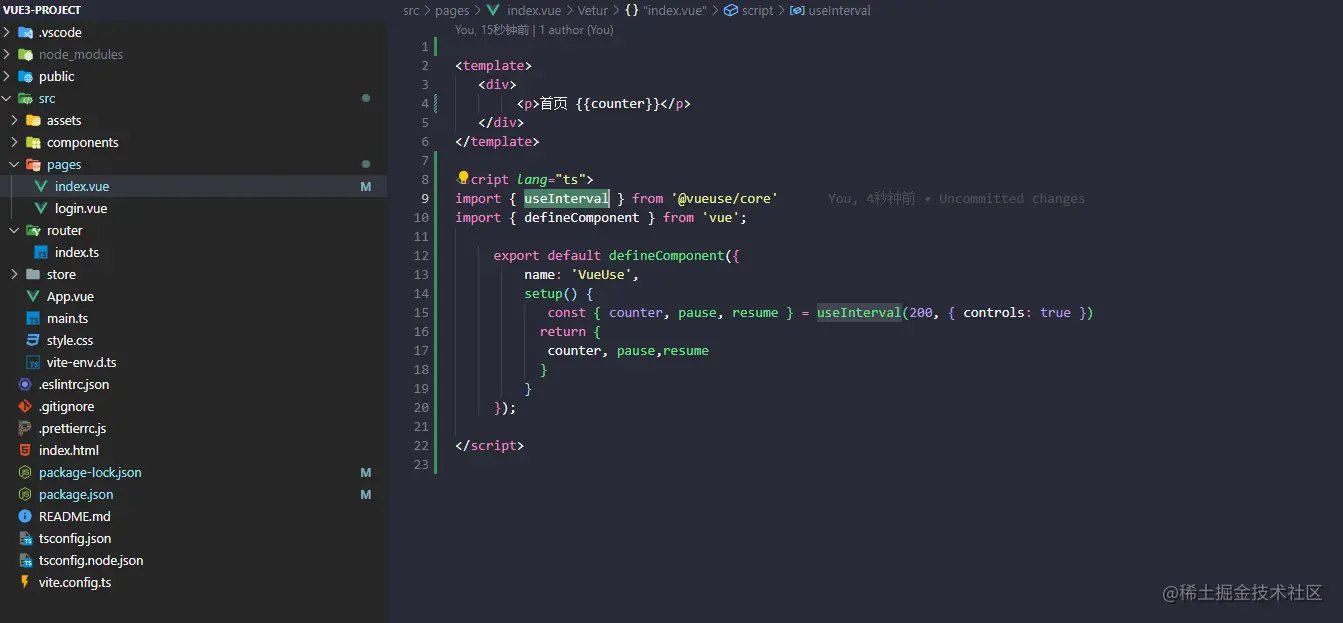Click the '1 author (You)' CodeLens link

pos(577,30)
